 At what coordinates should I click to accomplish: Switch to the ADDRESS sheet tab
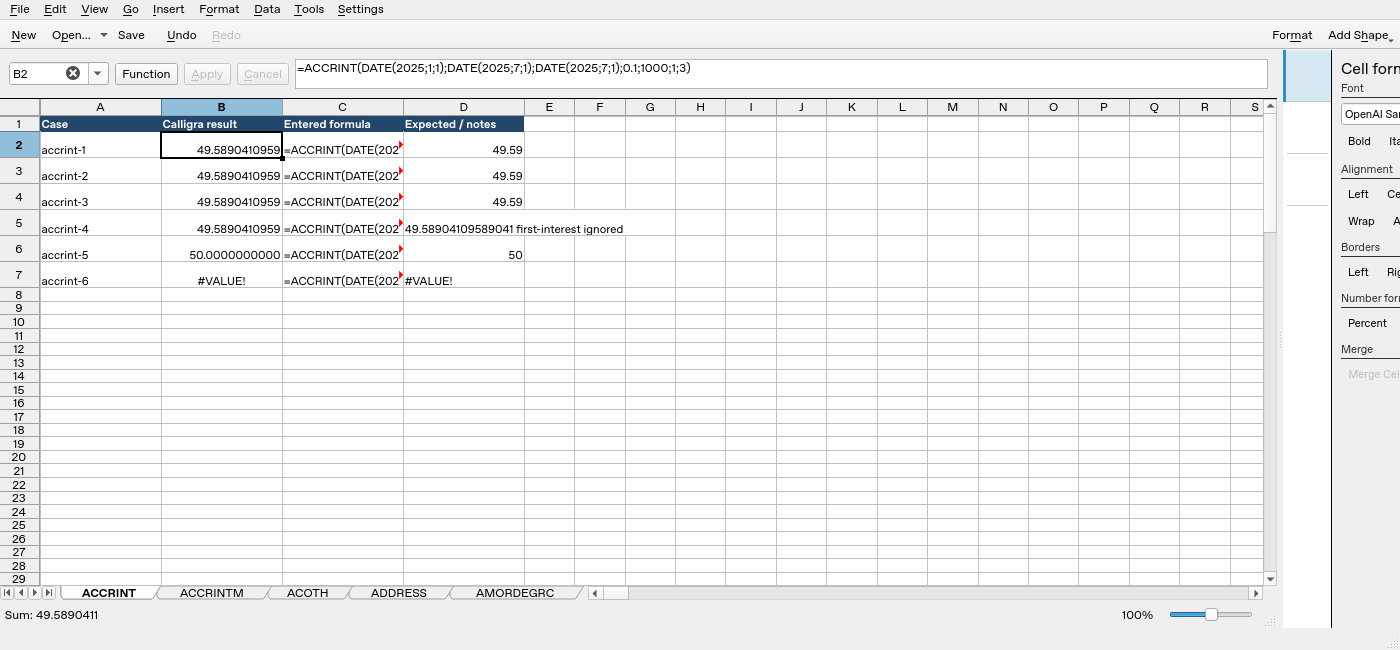coord(399,593)
